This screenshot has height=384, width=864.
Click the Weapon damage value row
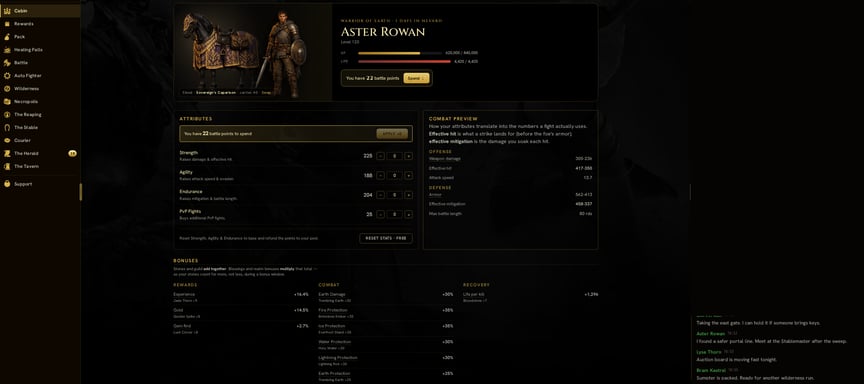click(x=510, y=158)
